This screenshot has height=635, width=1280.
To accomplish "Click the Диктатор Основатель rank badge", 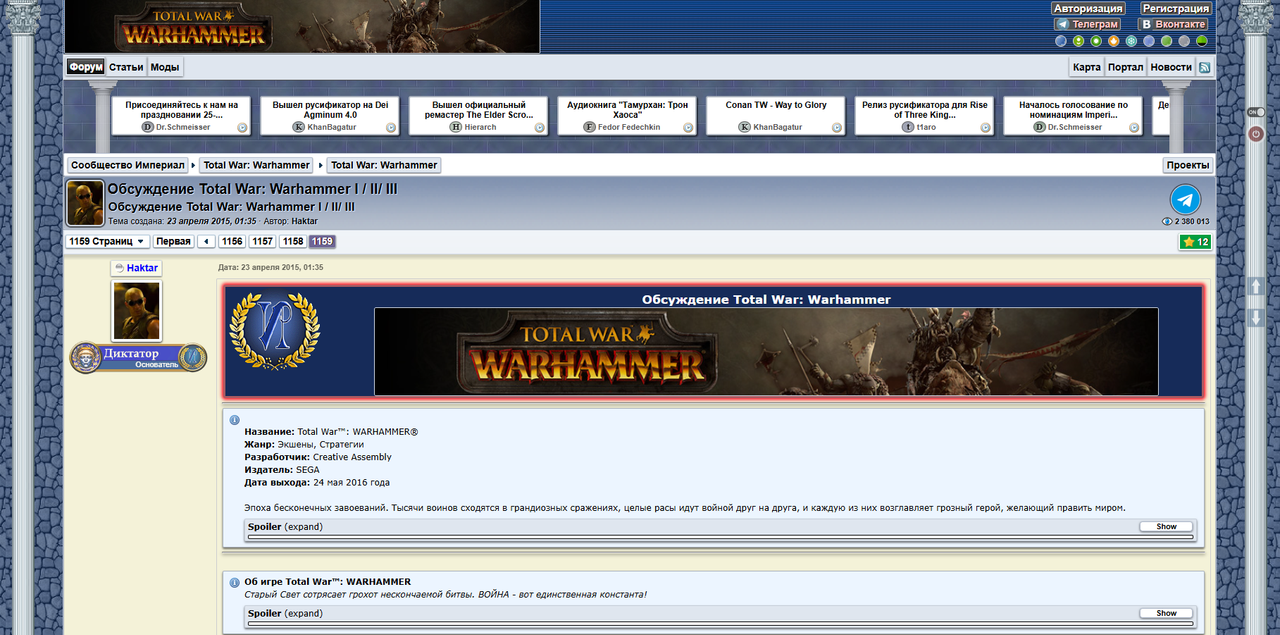I will click(x=138, y=357).
